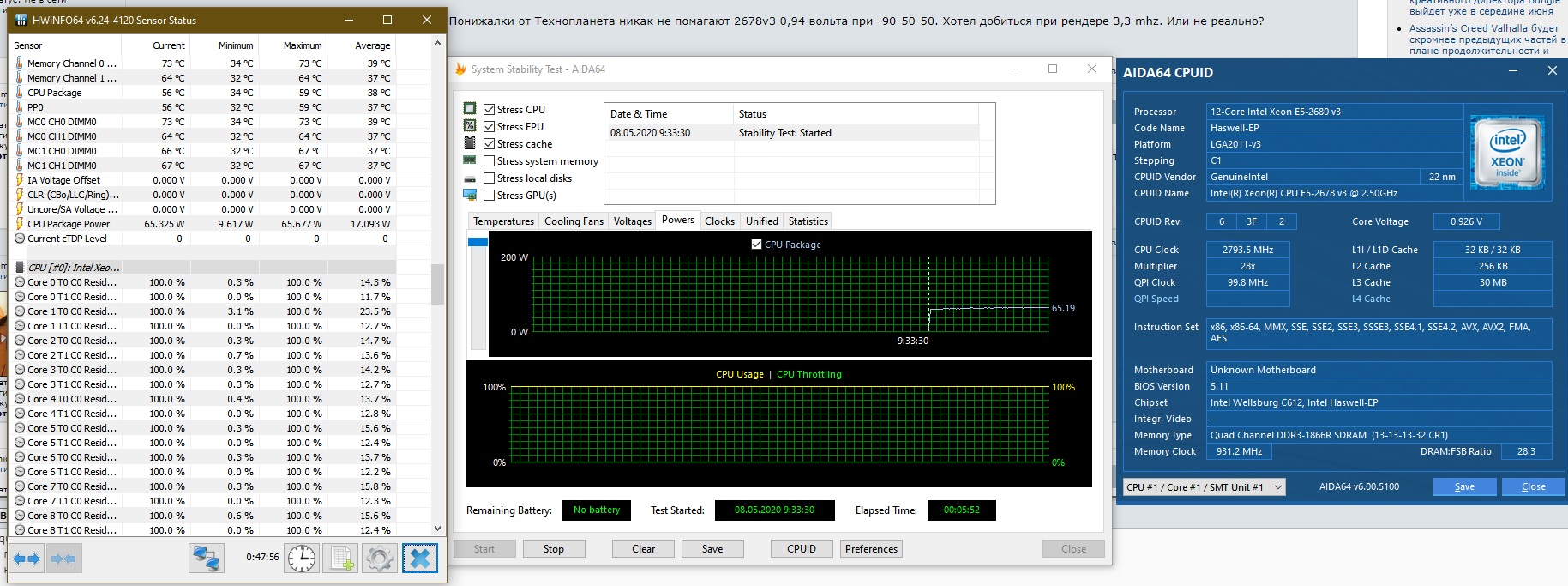Select the Powers tab
Viewport: 1568px width, 586px height.
coord(678,220)
